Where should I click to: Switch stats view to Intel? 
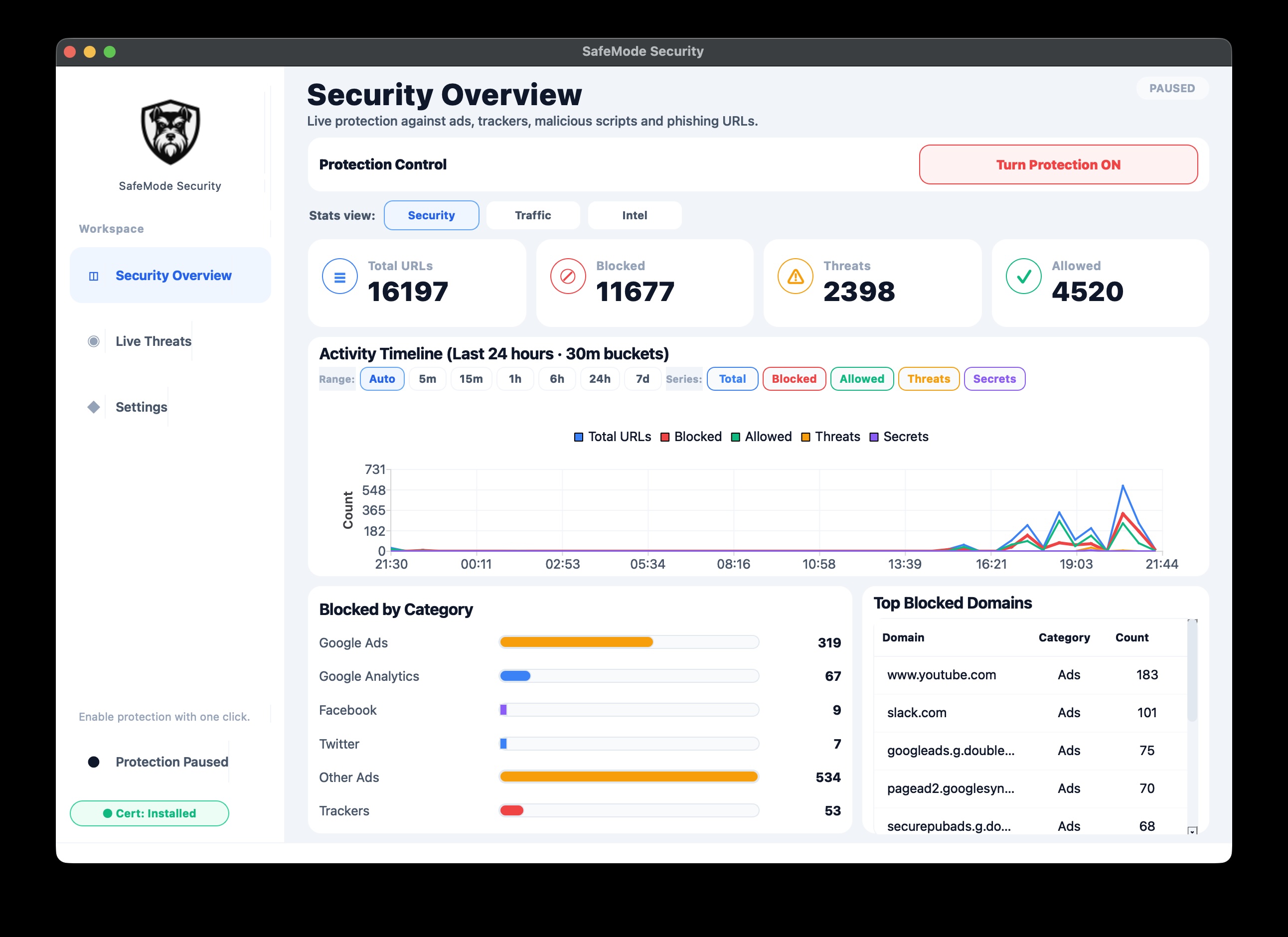(x=635, y=215)
